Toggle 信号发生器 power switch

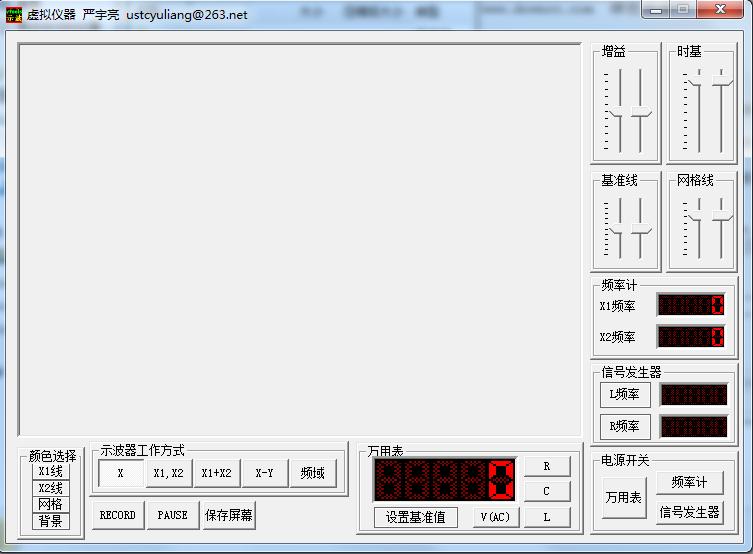690,512
